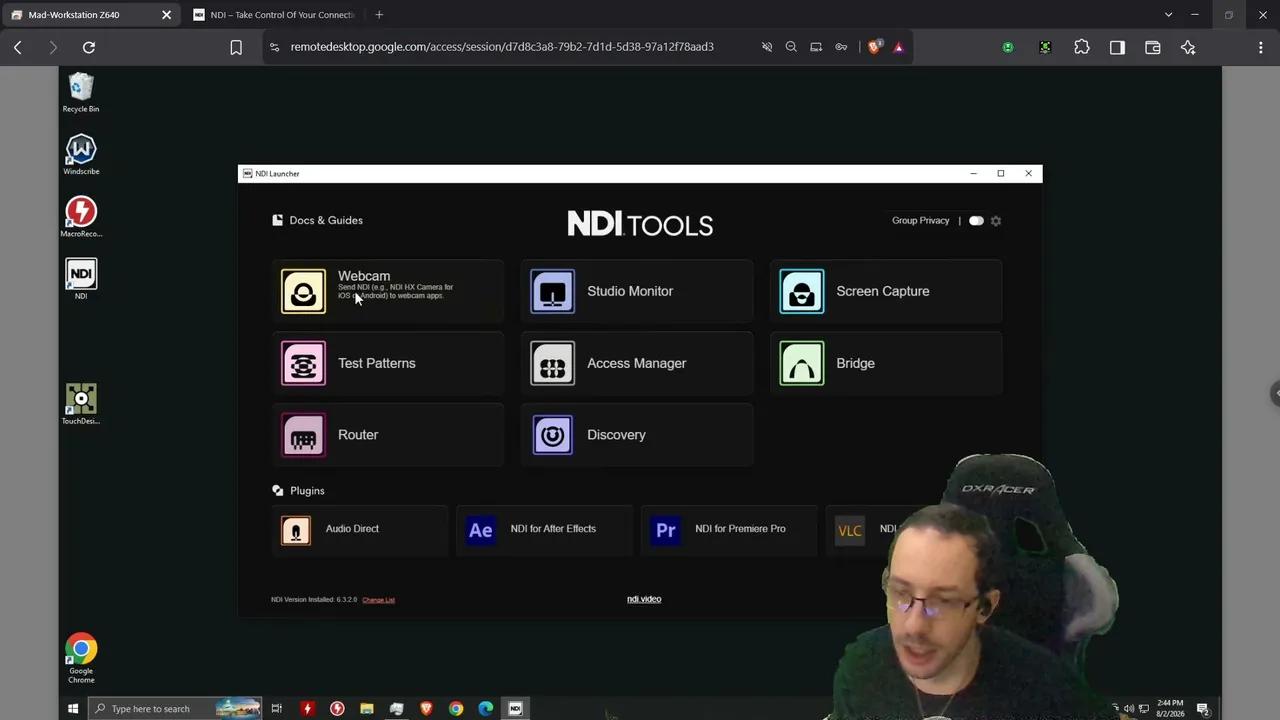The image size is (1280, 720).
Task: Click the NDI for Premiere Pro label
Action: pos(740,529)
